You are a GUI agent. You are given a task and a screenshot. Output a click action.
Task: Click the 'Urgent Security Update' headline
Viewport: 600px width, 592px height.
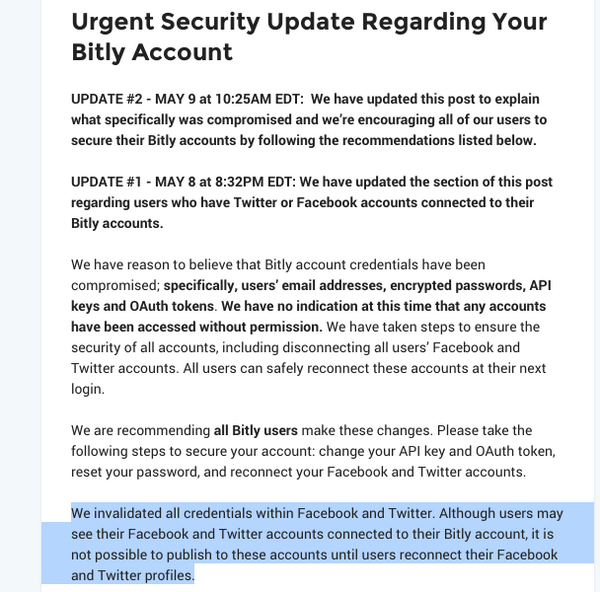pos(309,36)
